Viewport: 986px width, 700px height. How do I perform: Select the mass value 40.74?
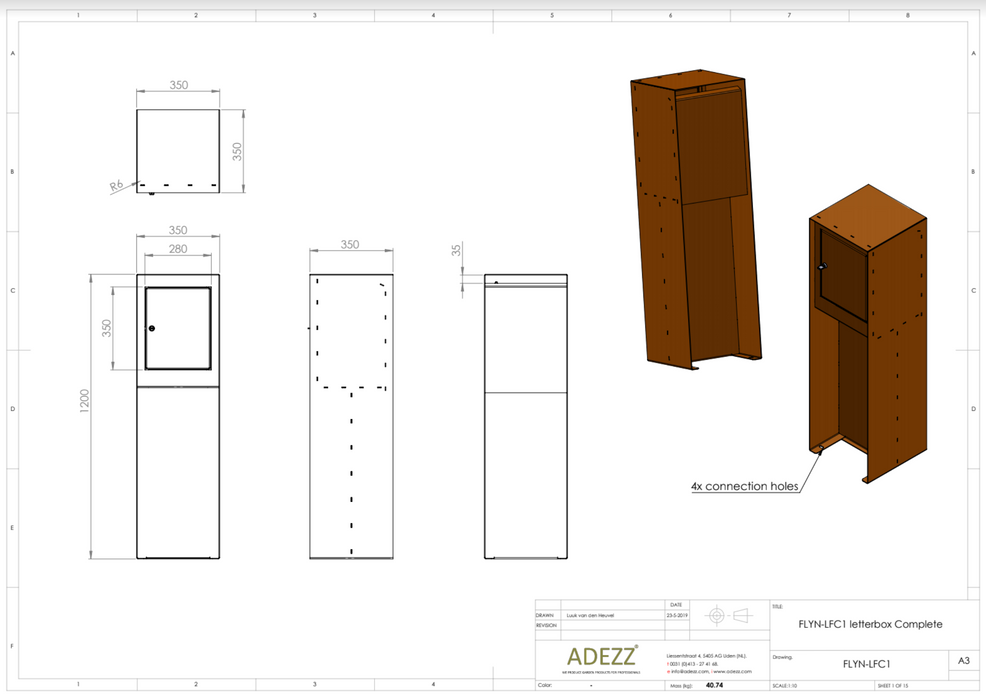tap(714, 686)
